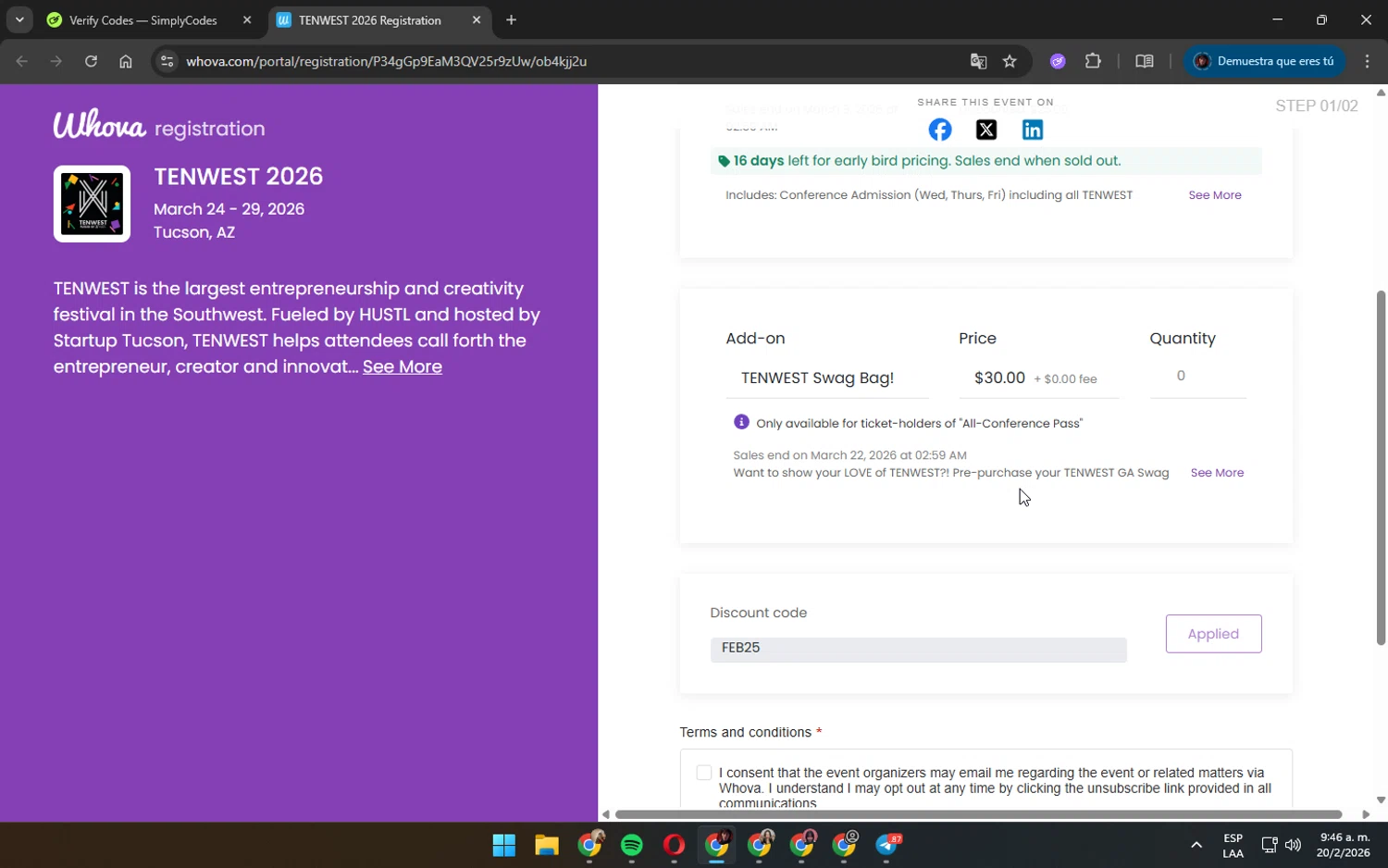The image size is (1388, 868).
Task: Click the address bar URL
Action: pos(386,61)
